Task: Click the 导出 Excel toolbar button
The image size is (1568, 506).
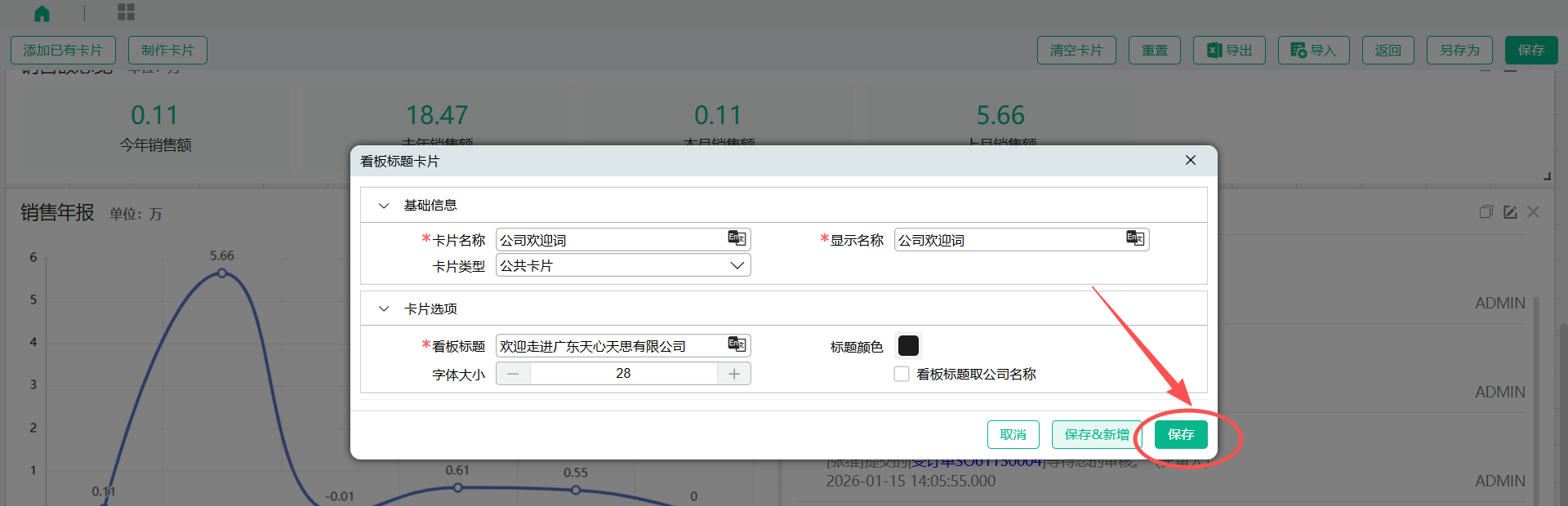Action: coord(1229,50)
